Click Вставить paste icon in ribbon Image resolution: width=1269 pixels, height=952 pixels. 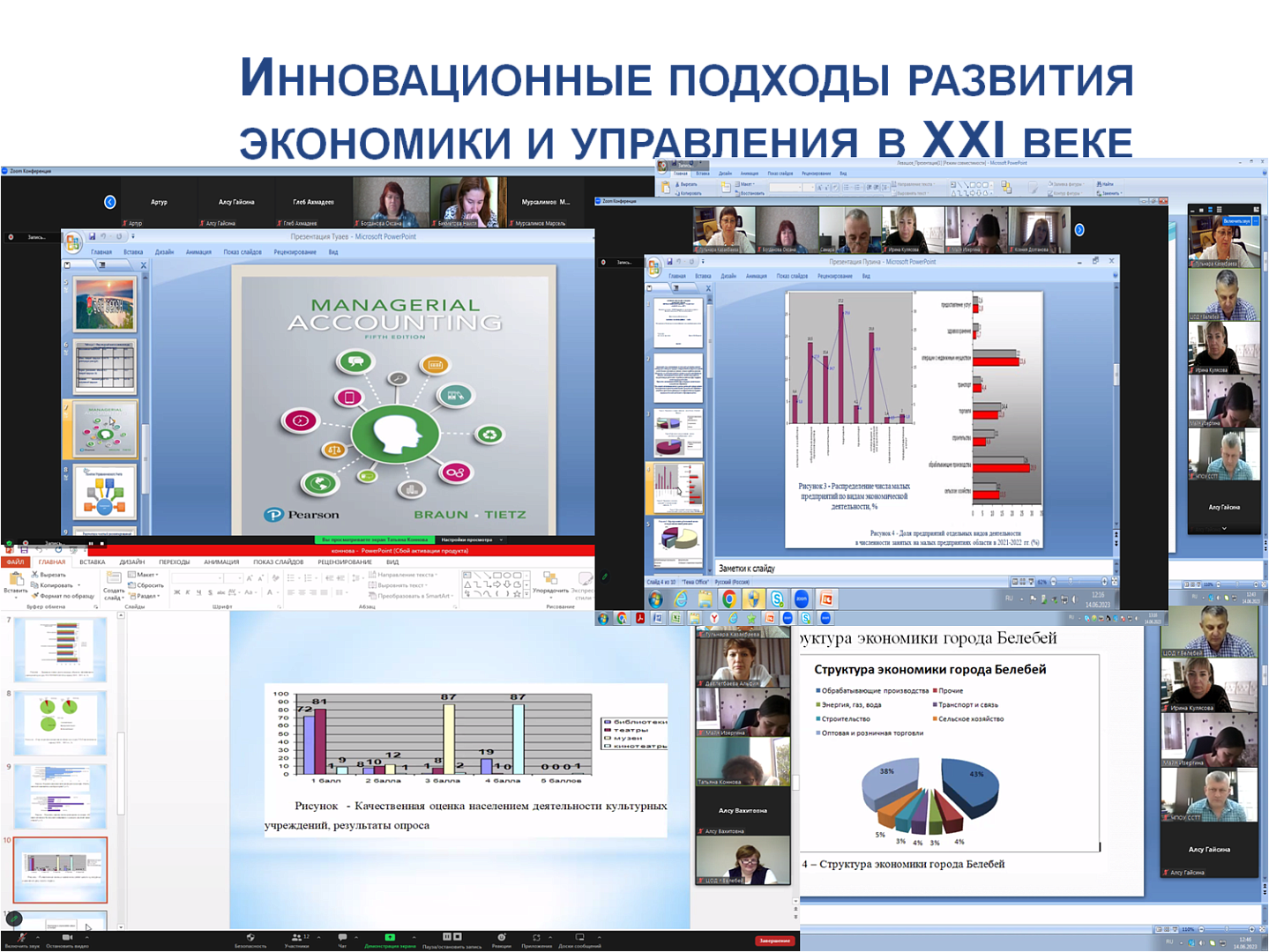(x=16, y=580)
